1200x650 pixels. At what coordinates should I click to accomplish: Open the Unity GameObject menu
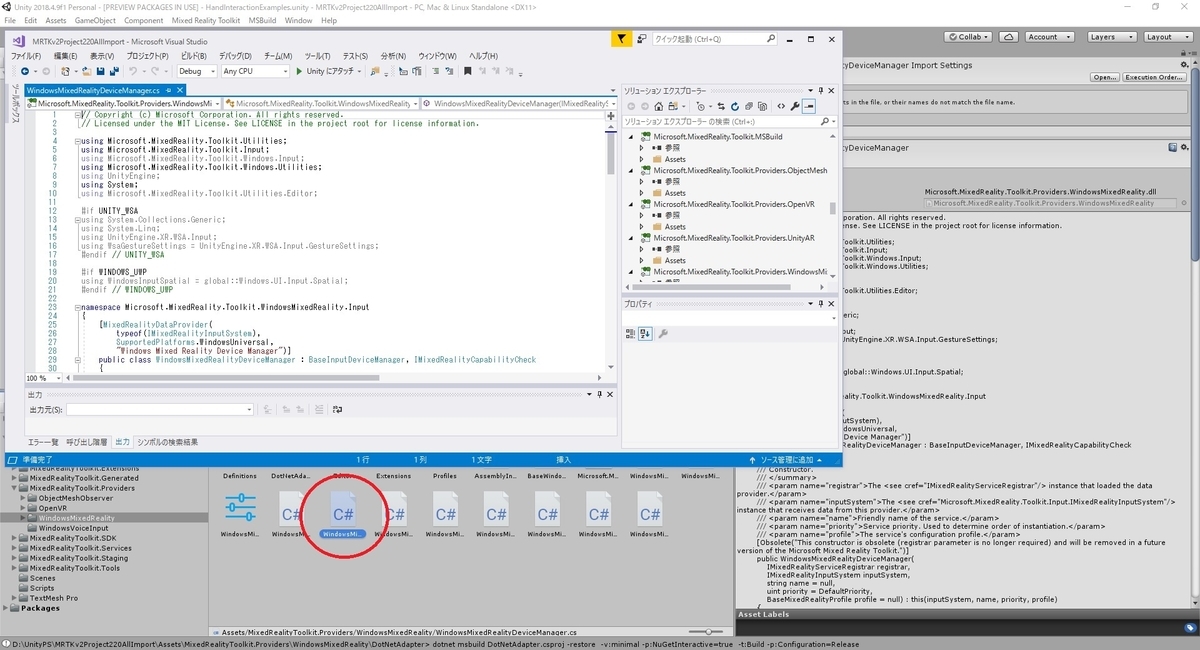click(95, 20)
